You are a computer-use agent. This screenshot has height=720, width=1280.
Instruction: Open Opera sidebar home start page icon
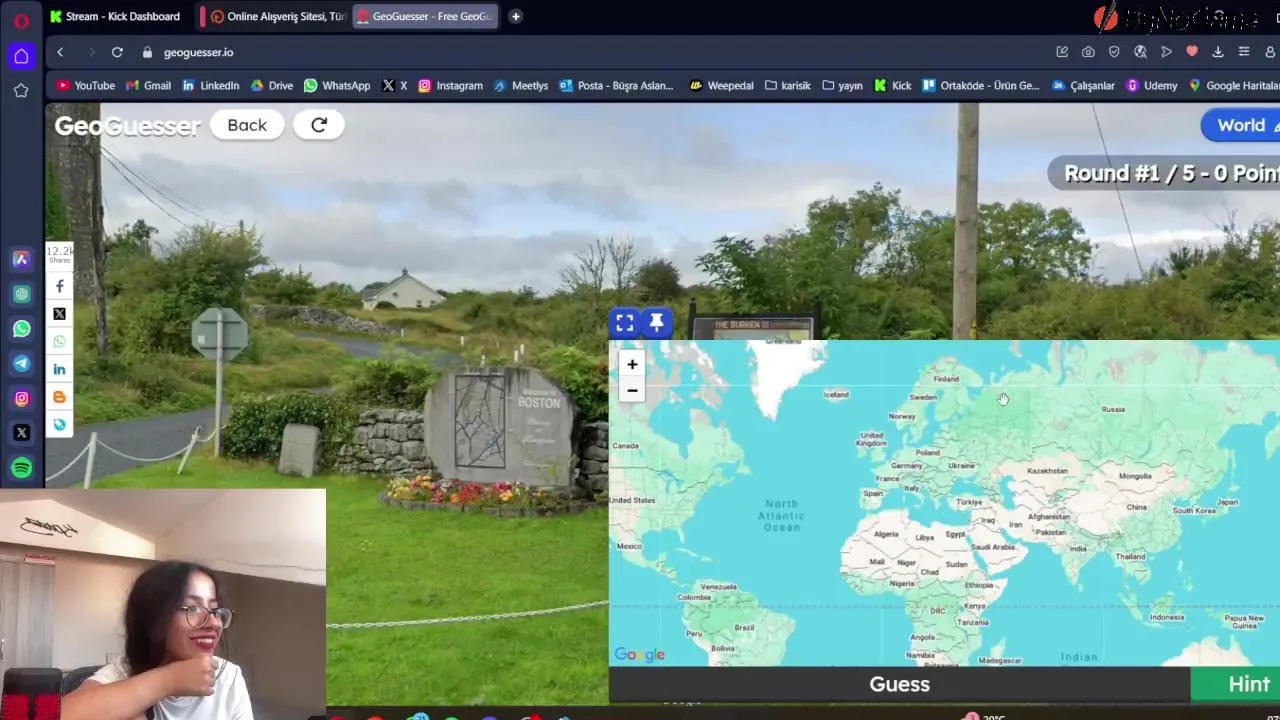pos(21,57)
